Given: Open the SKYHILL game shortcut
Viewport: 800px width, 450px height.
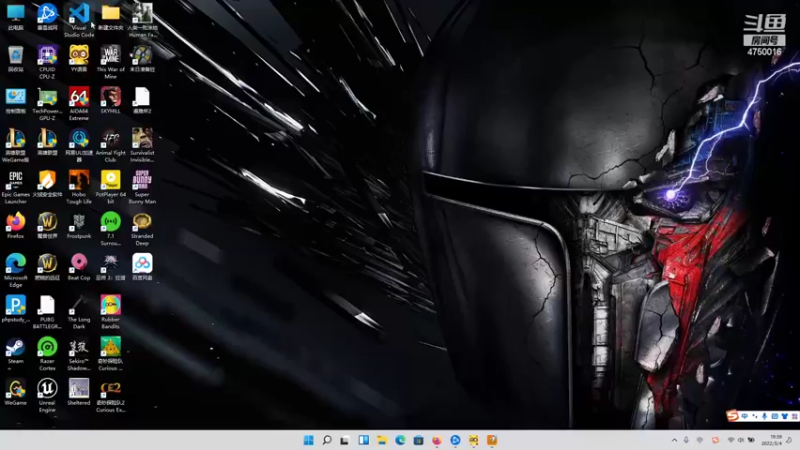Looking at the screenshot, I should coord(110,100).
